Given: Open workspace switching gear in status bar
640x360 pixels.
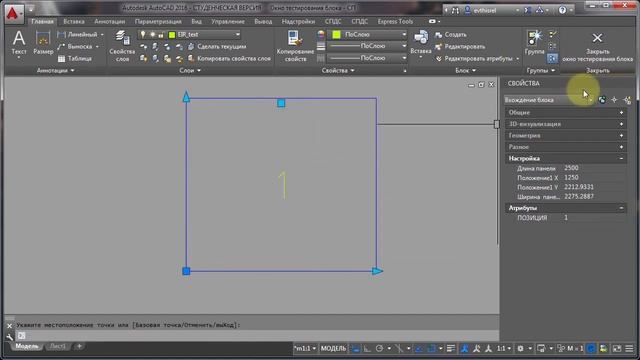Looking at the screenshot, I should [520, 349].
